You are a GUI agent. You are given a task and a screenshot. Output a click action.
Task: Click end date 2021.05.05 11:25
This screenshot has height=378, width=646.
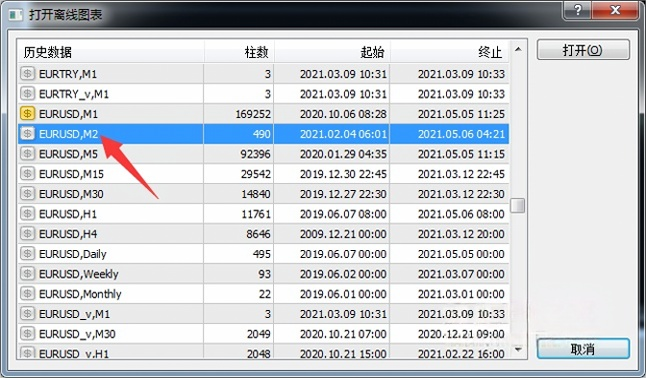461,114
